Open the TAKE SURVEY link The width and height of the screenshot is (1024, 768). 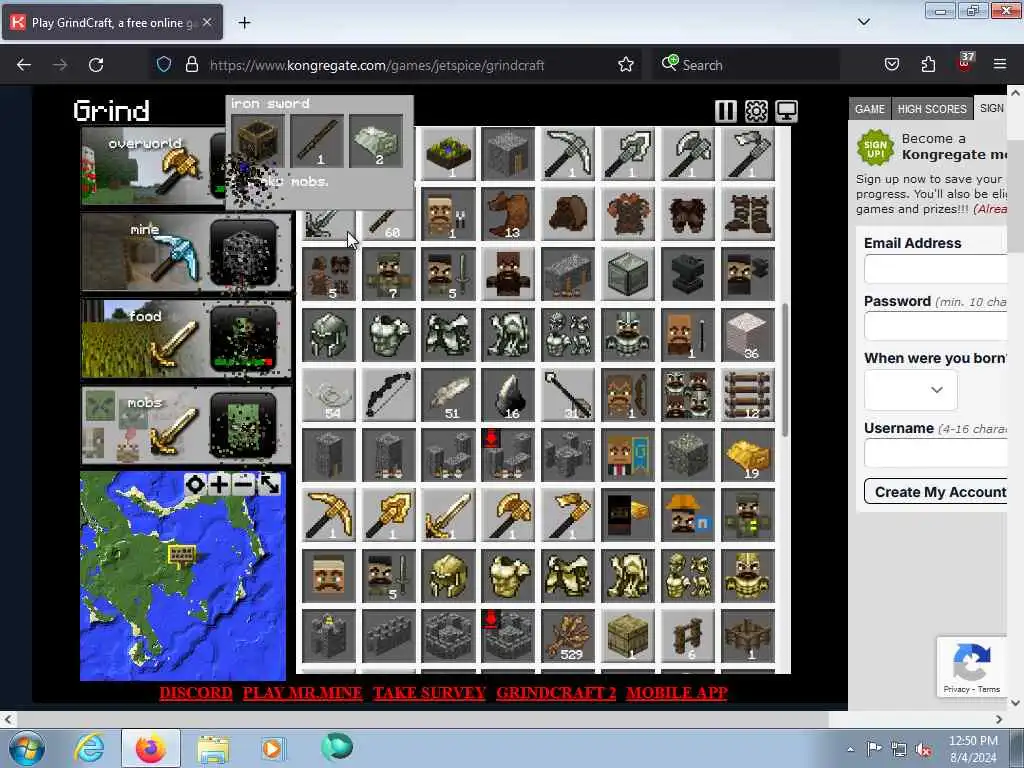click(x=429, y=693)
